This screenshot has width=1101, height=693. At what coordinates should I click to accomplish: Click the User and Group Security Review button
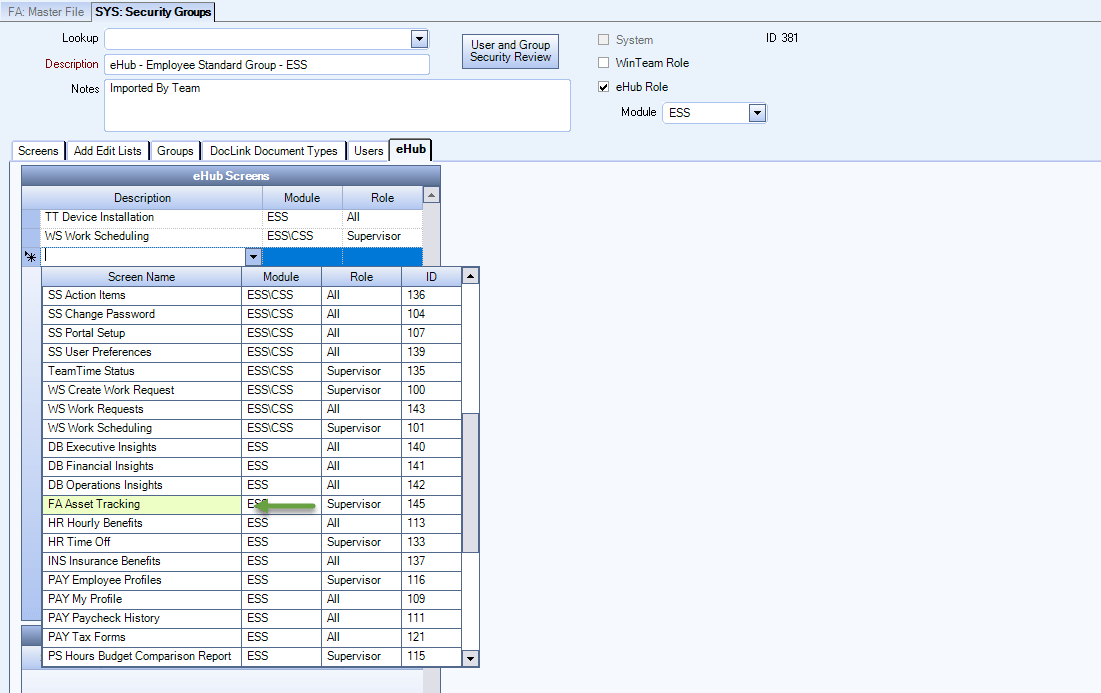pos(510,50)
